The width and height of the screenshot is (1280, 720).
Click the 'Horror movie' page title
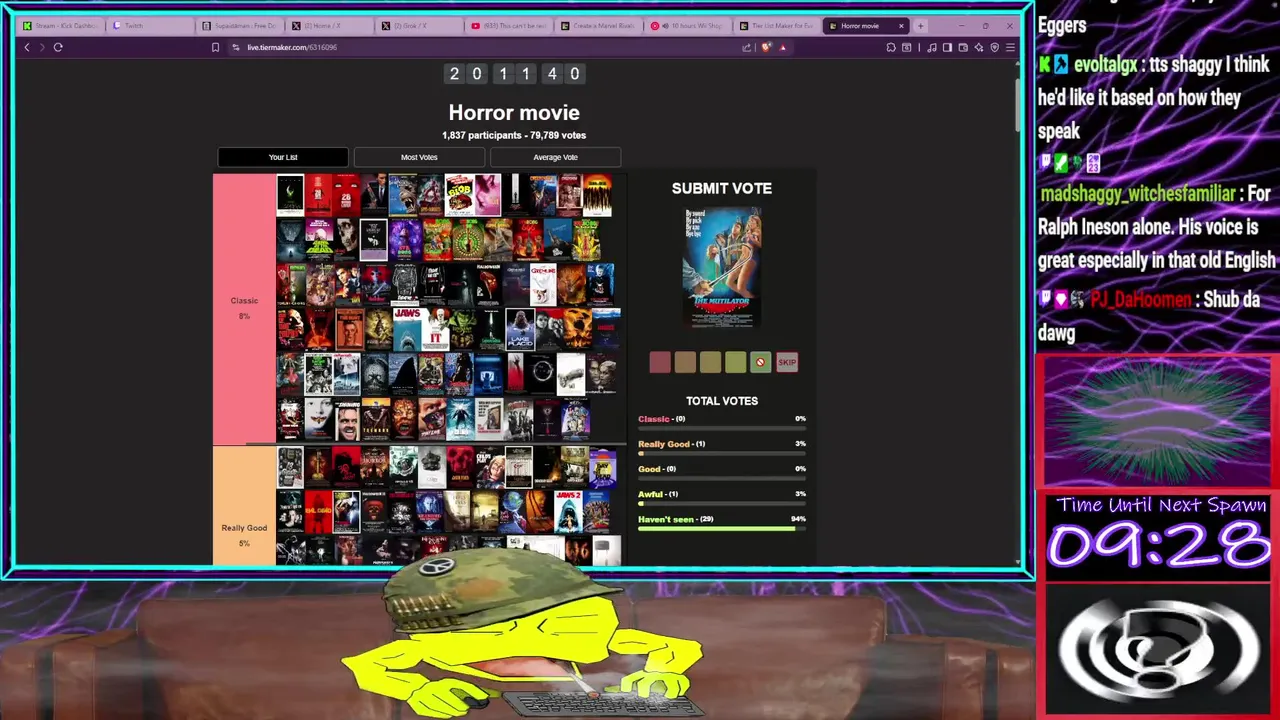[514, 113]
